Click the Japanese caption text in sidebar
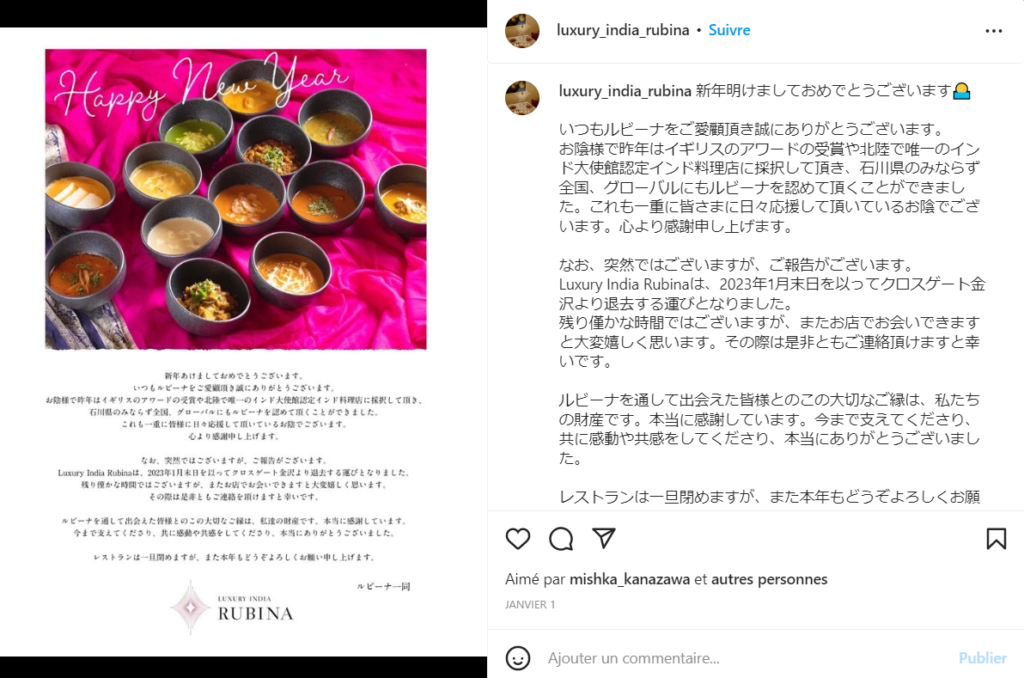Screen dimensions: 1024x678 click(771, 294)
